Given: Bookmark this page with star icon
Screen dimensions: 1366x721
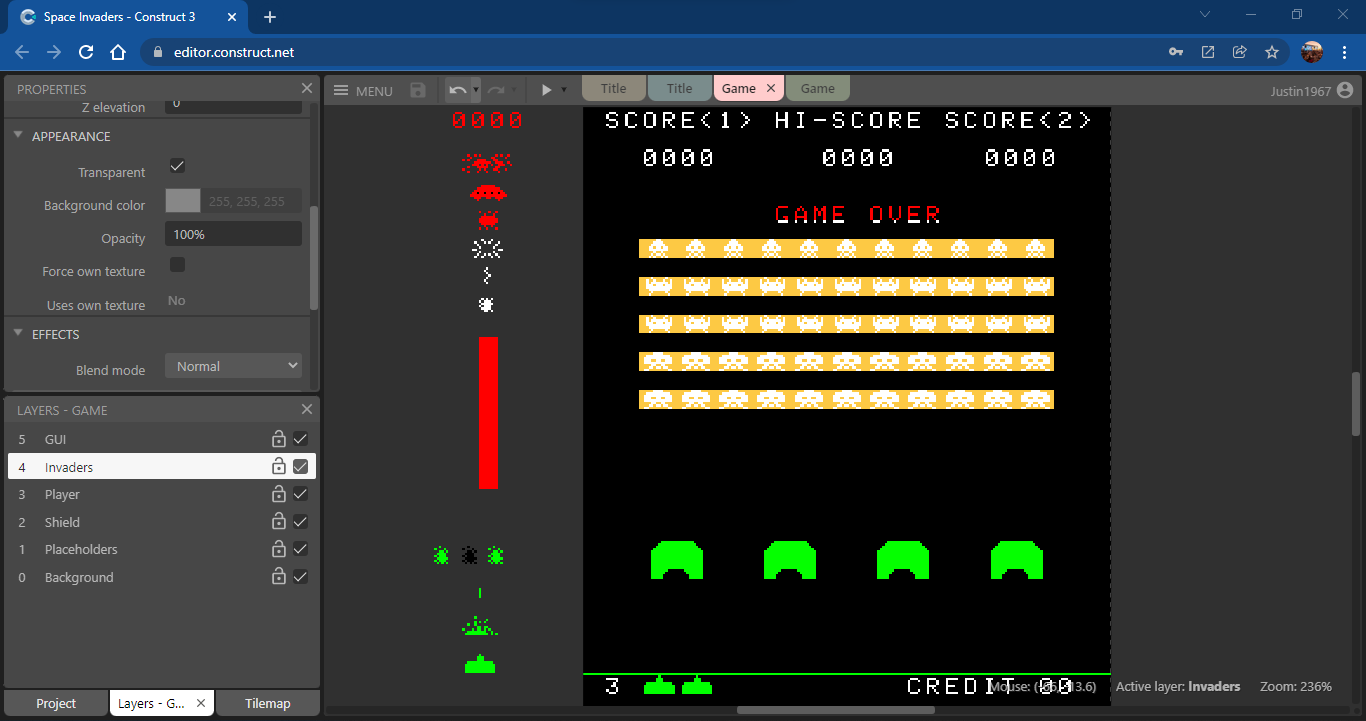Looking at the screenshot, I should [1272, 52].
